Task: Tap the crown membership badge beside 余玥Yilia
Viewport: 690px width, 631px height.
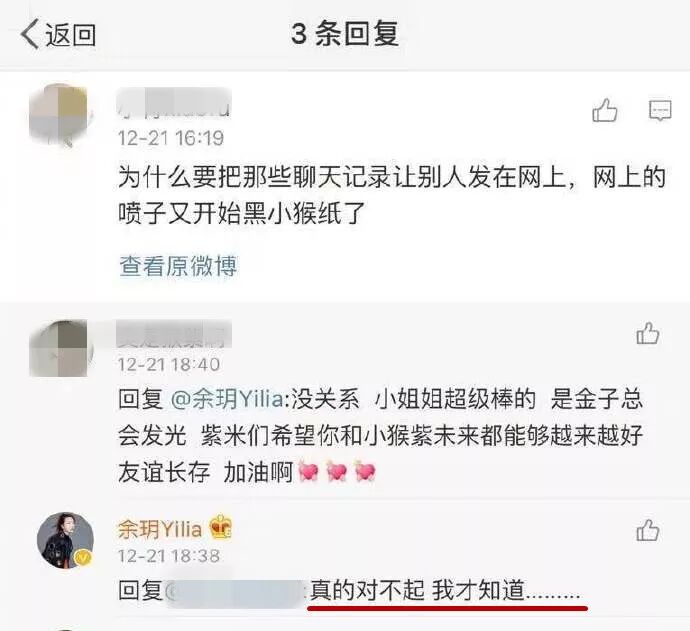Action: [x=220, y=527]
